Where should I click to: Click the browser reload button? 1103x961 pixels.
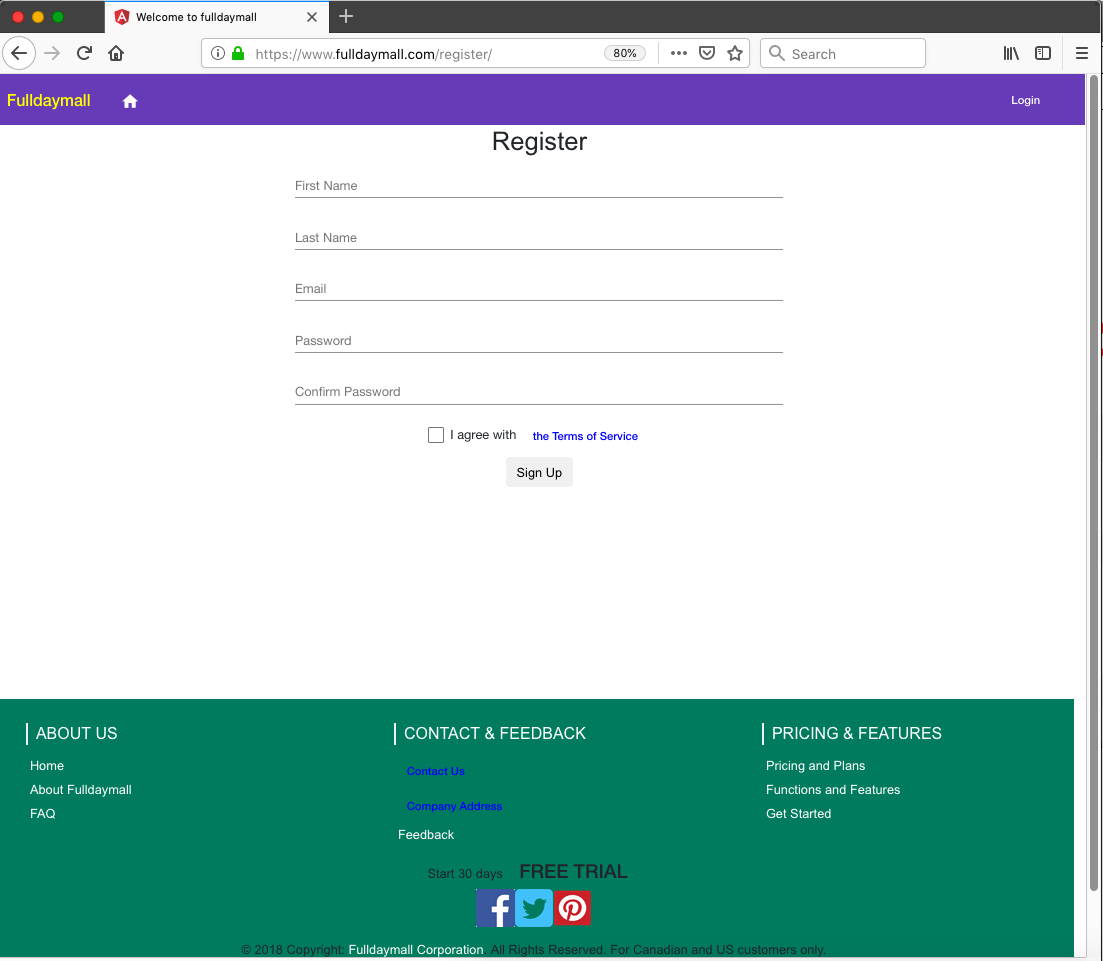(84, 54)
